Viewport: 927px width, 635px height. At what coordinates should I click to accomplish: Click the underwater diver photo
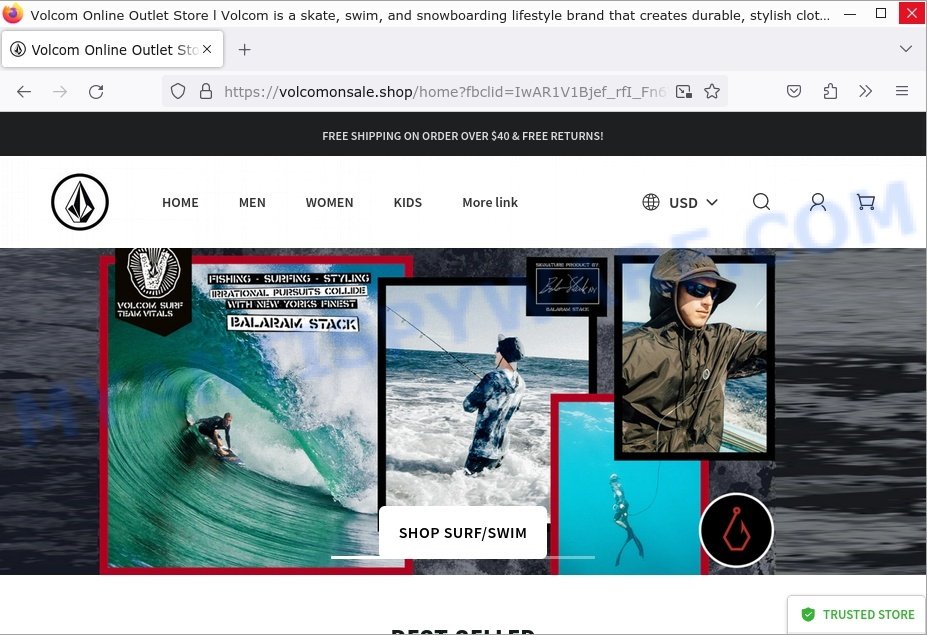629,486
